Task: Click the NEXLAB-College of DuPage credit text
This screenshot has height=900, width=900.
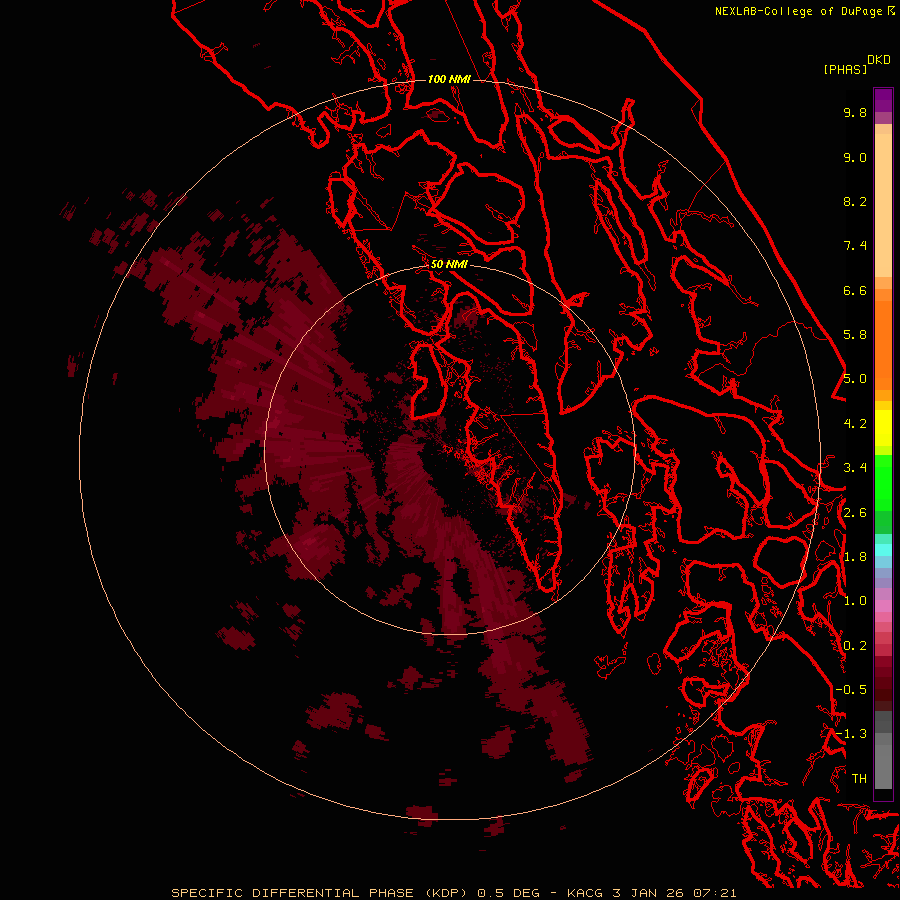Action: [798, 11]
